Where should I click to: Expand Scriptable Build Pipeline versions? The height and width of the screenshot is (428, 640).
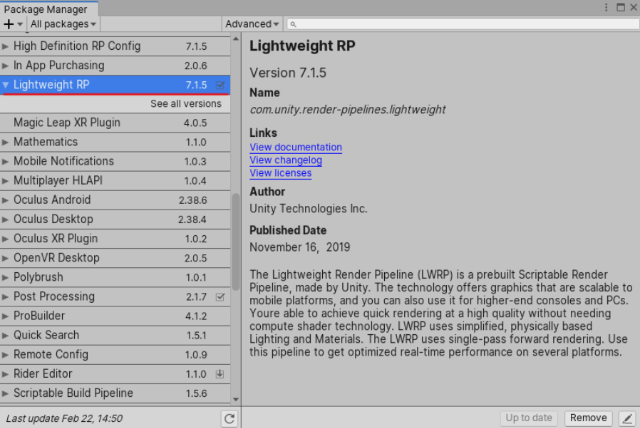coord(5,393)
